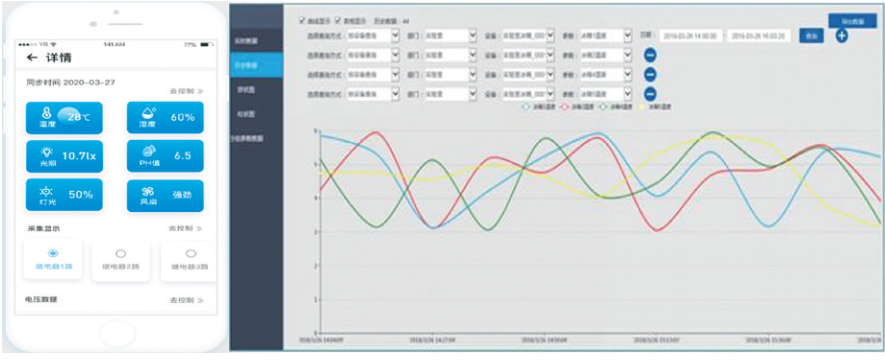The image size is (885, 361).
Task: Tap the back arrow next to 详情
Action: point(32,58)
